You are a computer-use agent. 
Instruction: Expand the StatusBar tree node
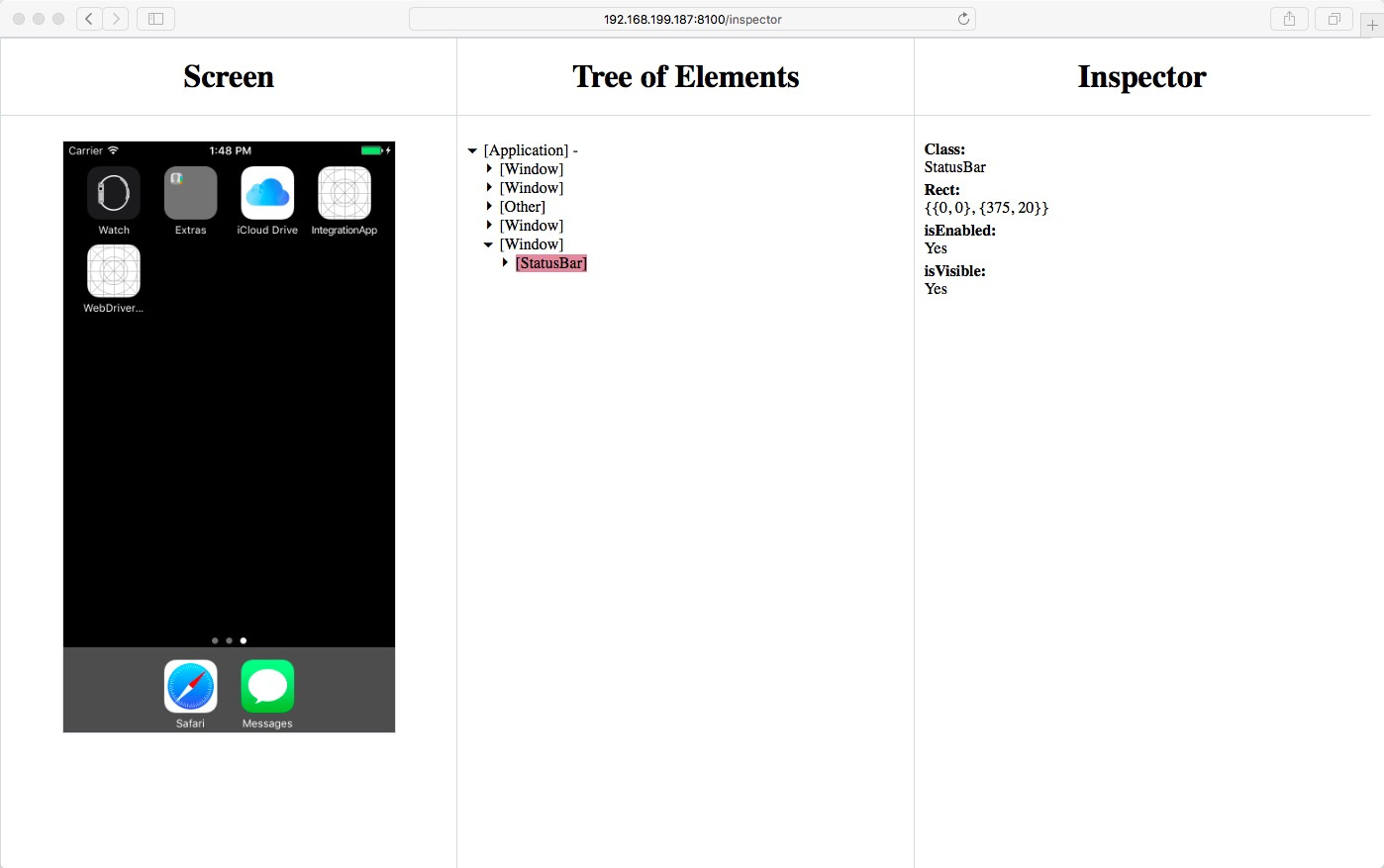[505, 263]
